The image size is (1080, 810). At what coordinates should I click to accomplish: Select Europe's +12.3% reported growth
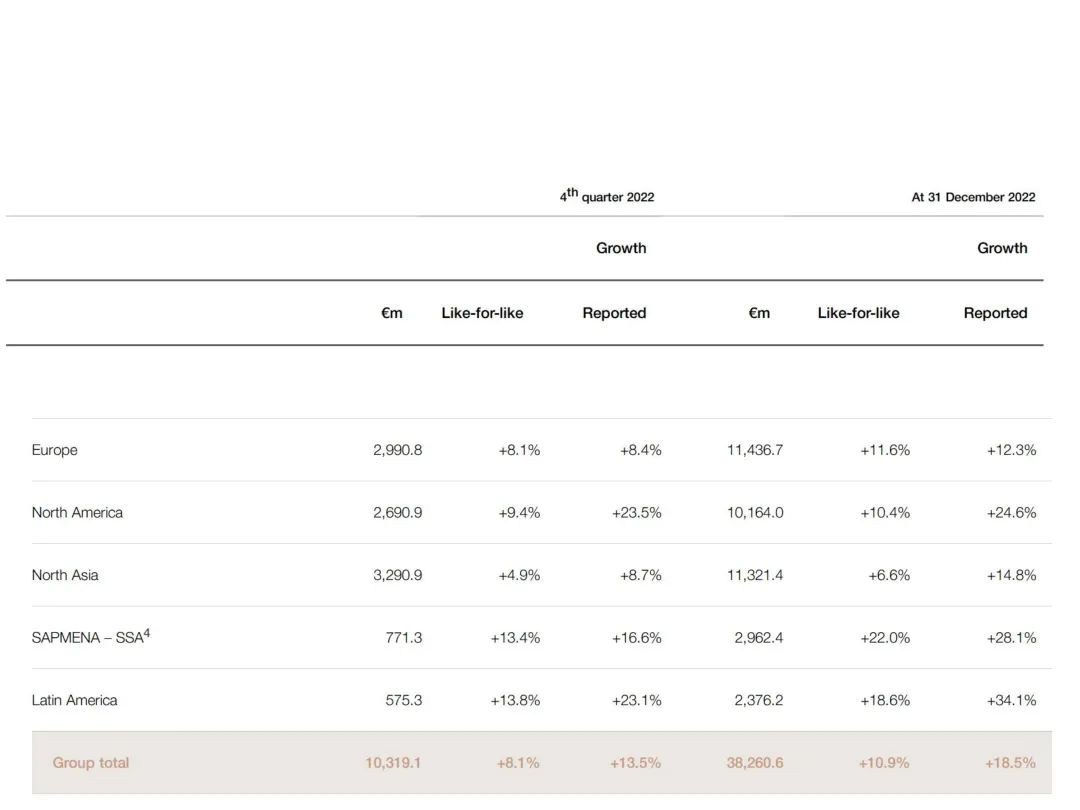1011,450
